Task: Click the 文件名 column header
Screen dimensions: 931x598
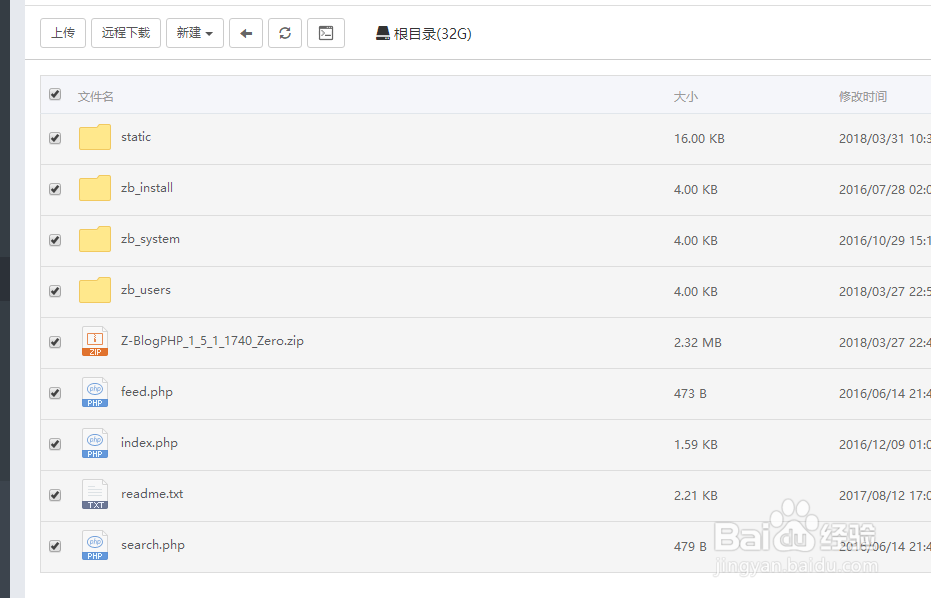Action: (96, 97)
